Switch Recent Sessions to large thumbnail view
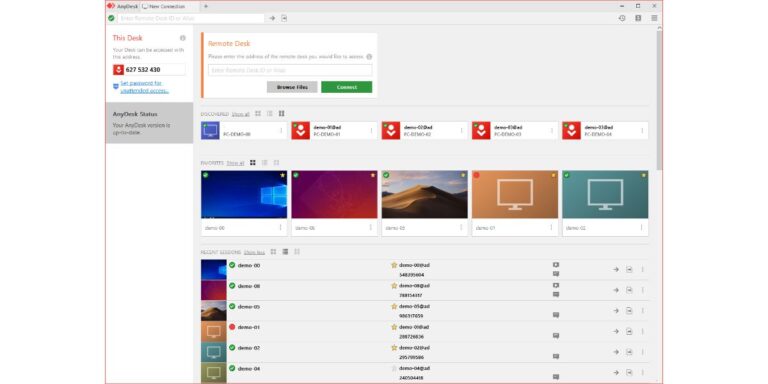Viewport: 768px width, 384px height. [297, 252]
